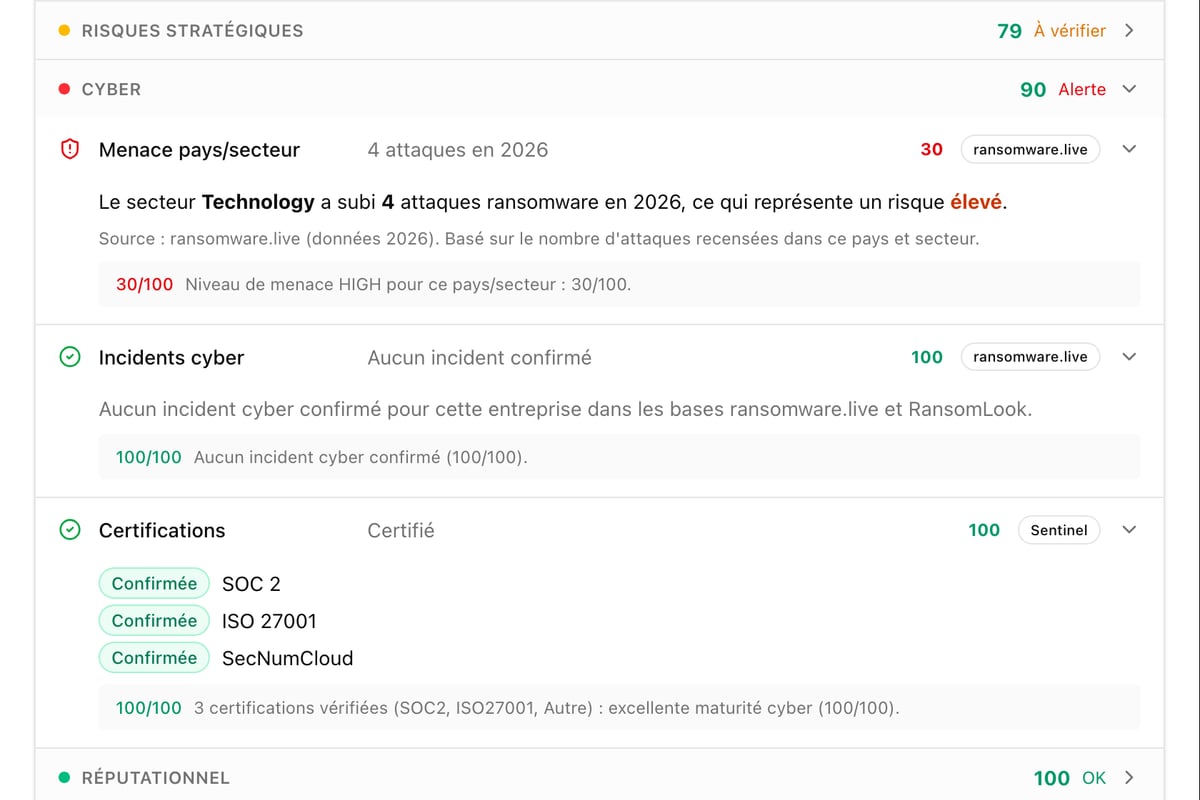Screen dimensions: 1200x800
Task: Collapse the Cyber section chevron
Action: (1130, 89)
